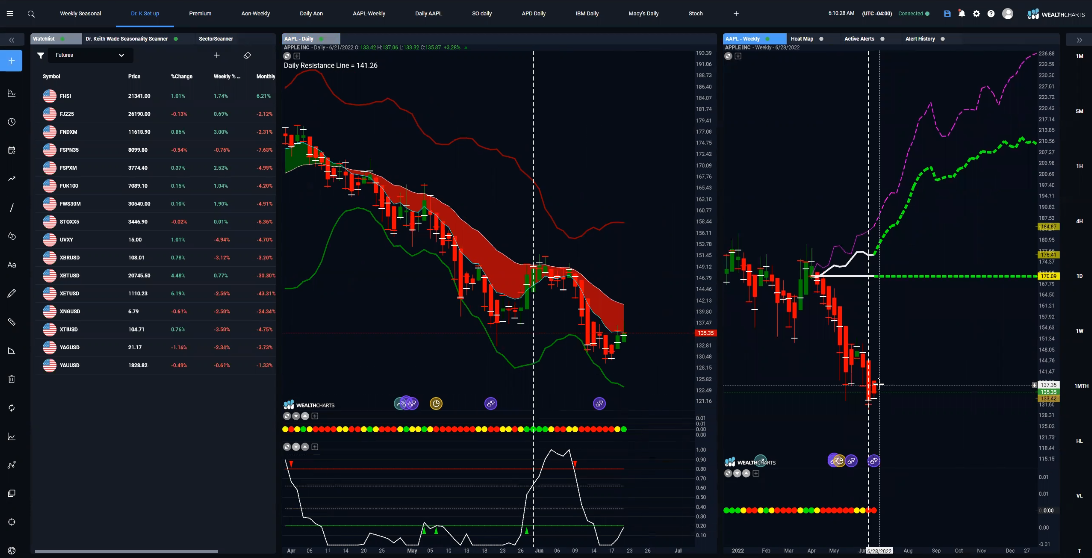Select 1H timeframe on right sidebar
Image resolution: width=1092 pixels, height=558 pixels.
1079,166
